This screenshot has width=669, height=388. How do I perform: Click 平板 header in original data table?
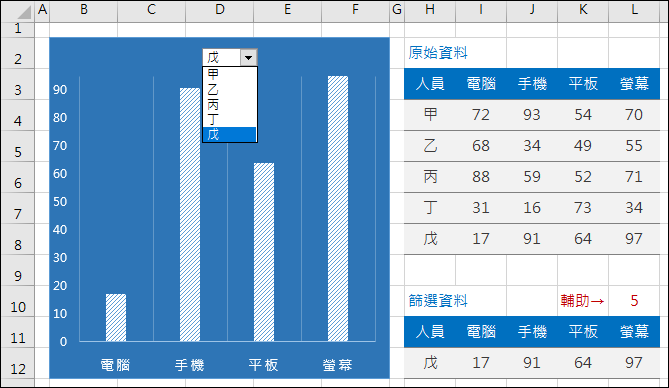click(x=583, y=84)
